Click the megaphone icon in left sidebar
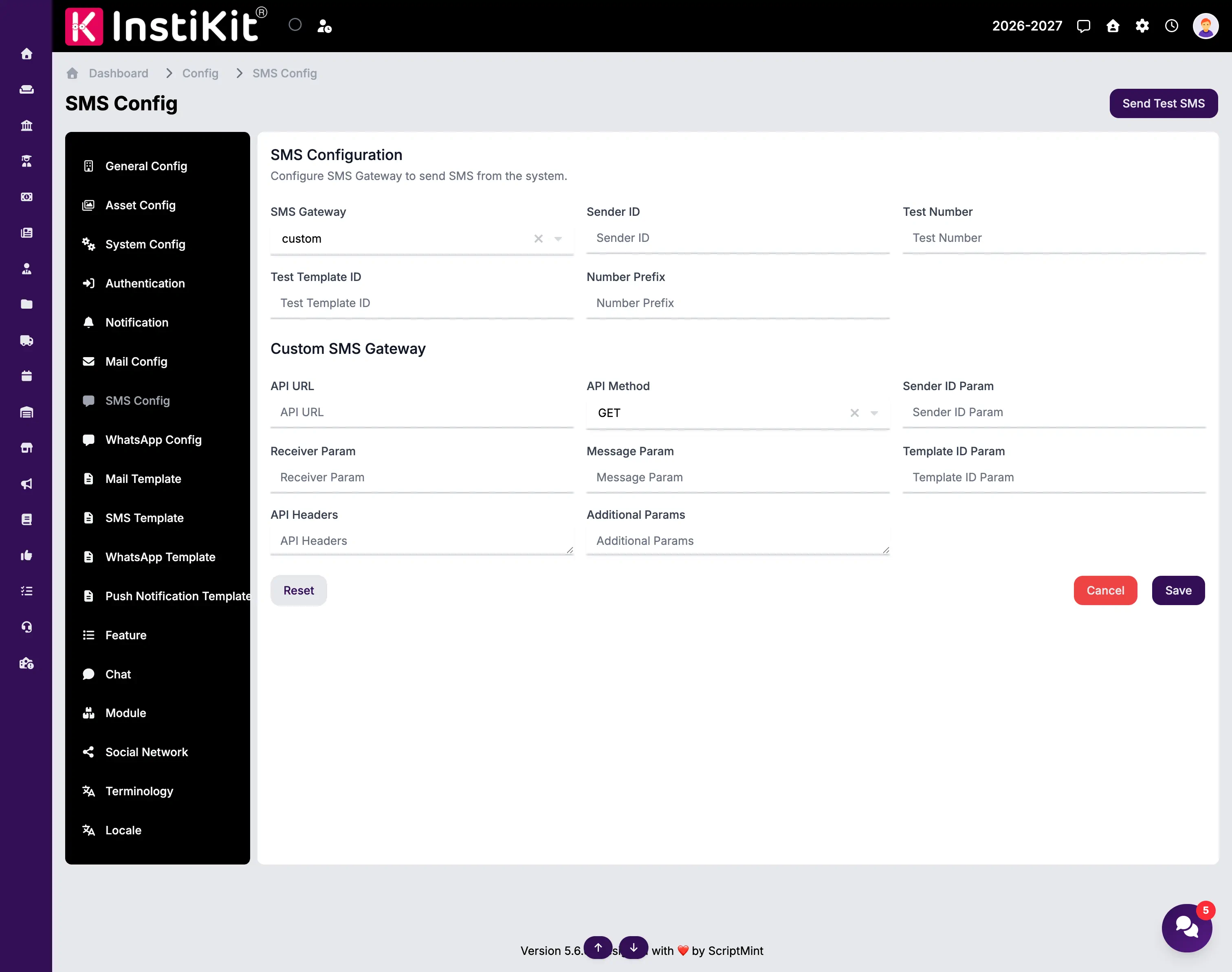 coord(26,484)
